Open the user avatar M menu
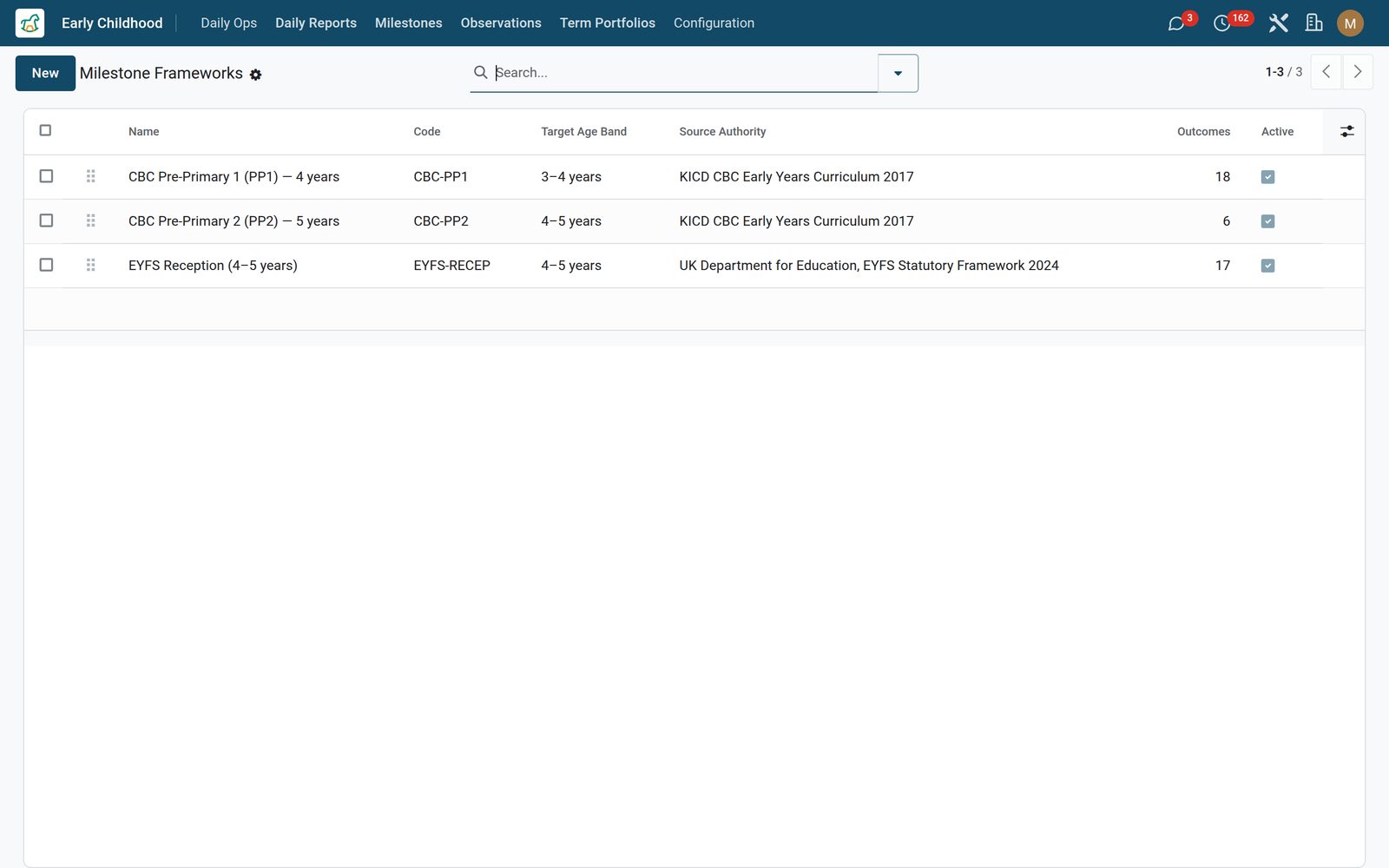The width and height of the screenshot is (1389, 868). tap(1350, 23)
